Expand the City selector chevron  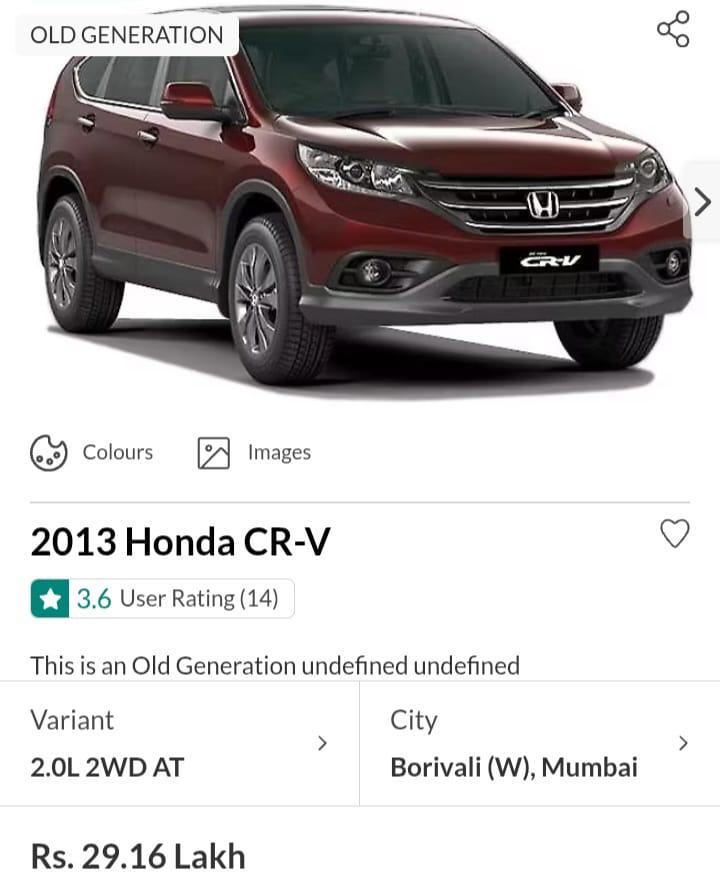pos(683,743)
